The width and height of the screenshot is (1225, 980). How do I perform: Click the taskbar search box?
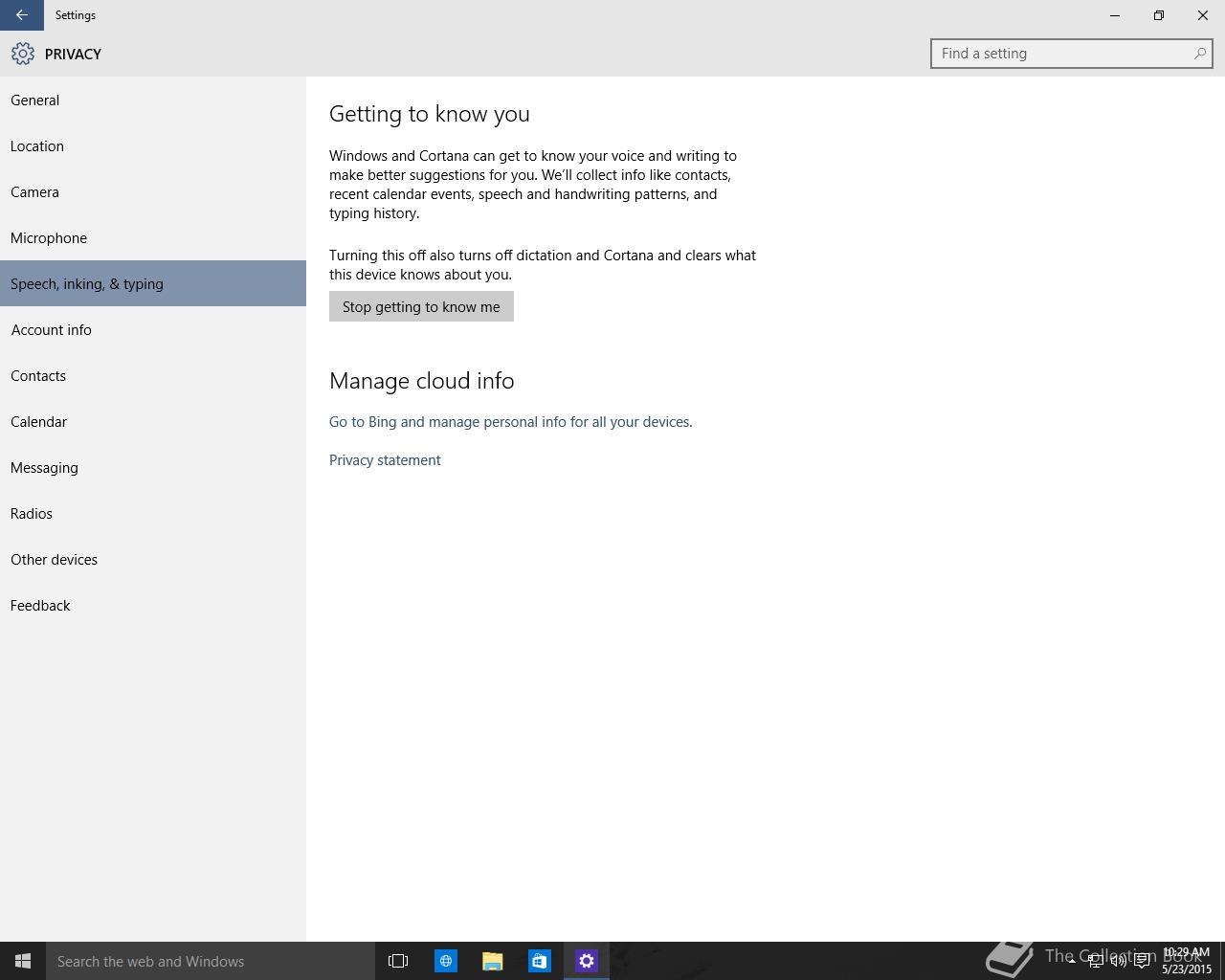tap(211, 961)
